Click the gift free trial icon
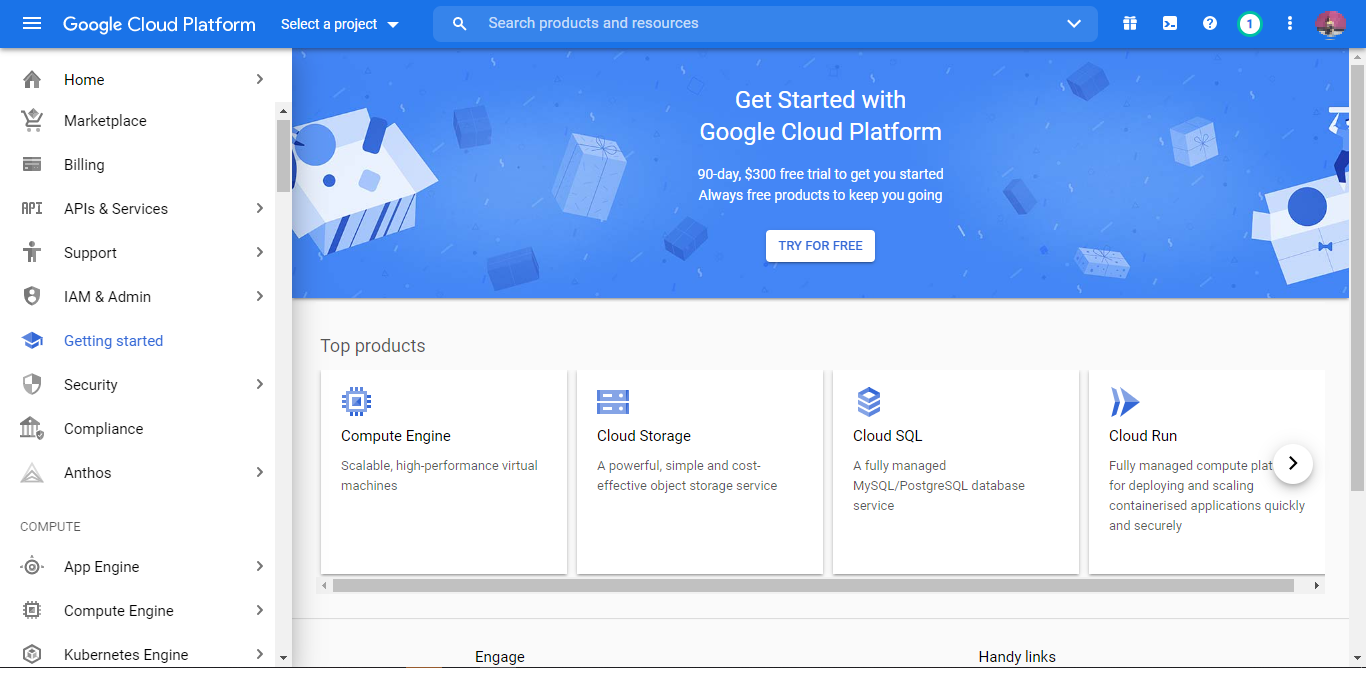This screenshot has width=1366, height=698. pos(1130,23)
